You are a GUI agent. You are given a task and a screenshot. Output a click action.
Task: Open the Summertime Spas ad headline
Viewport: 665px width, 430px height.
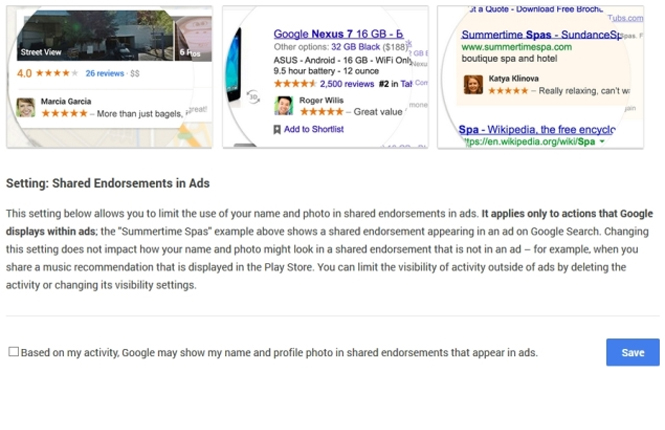[x=541, y=35]
